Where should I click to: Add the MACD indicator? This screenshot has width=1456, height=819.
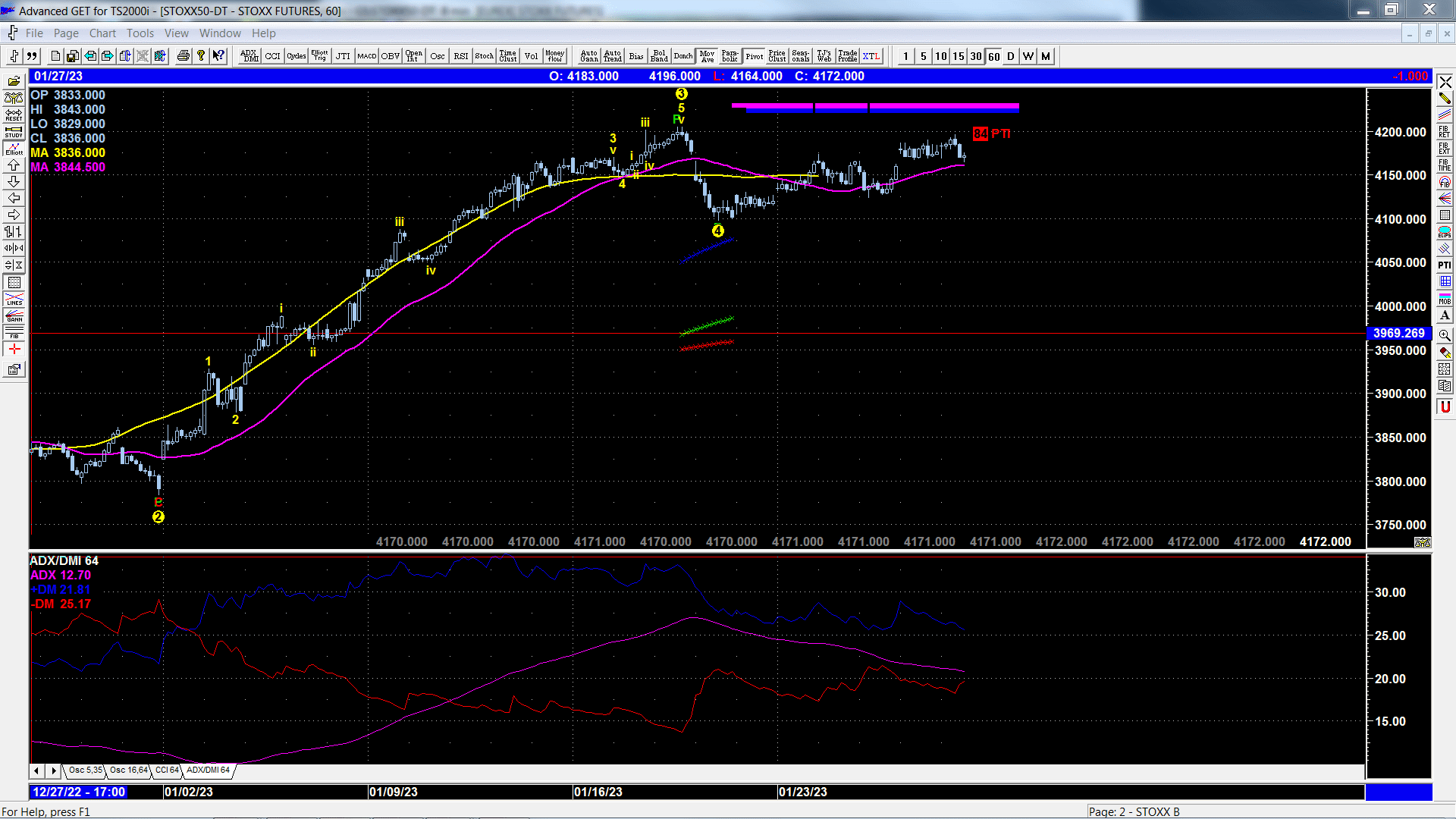coord(367,56)
